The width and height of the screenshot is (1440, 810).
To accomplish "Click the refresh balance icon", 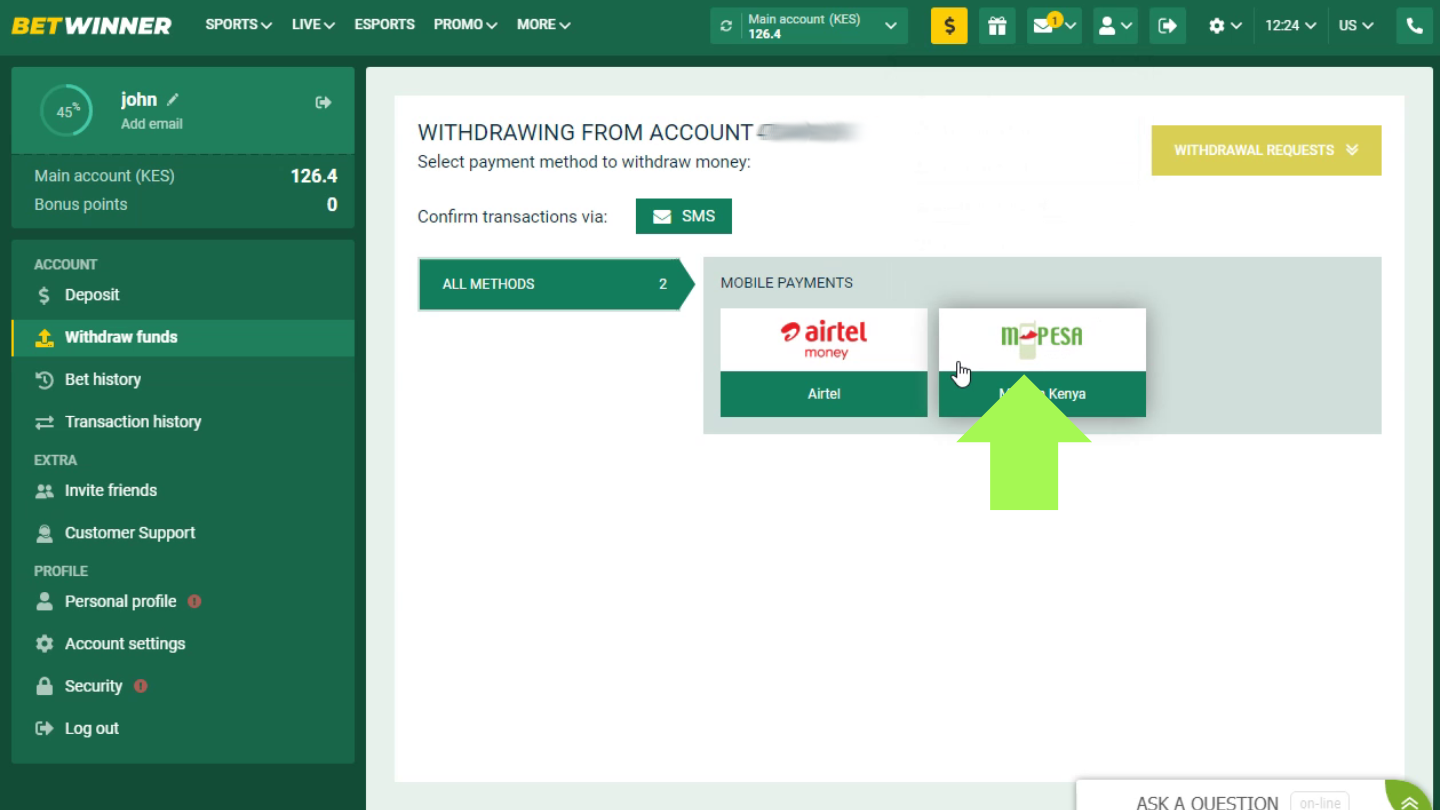I will (x=727, y=26).
